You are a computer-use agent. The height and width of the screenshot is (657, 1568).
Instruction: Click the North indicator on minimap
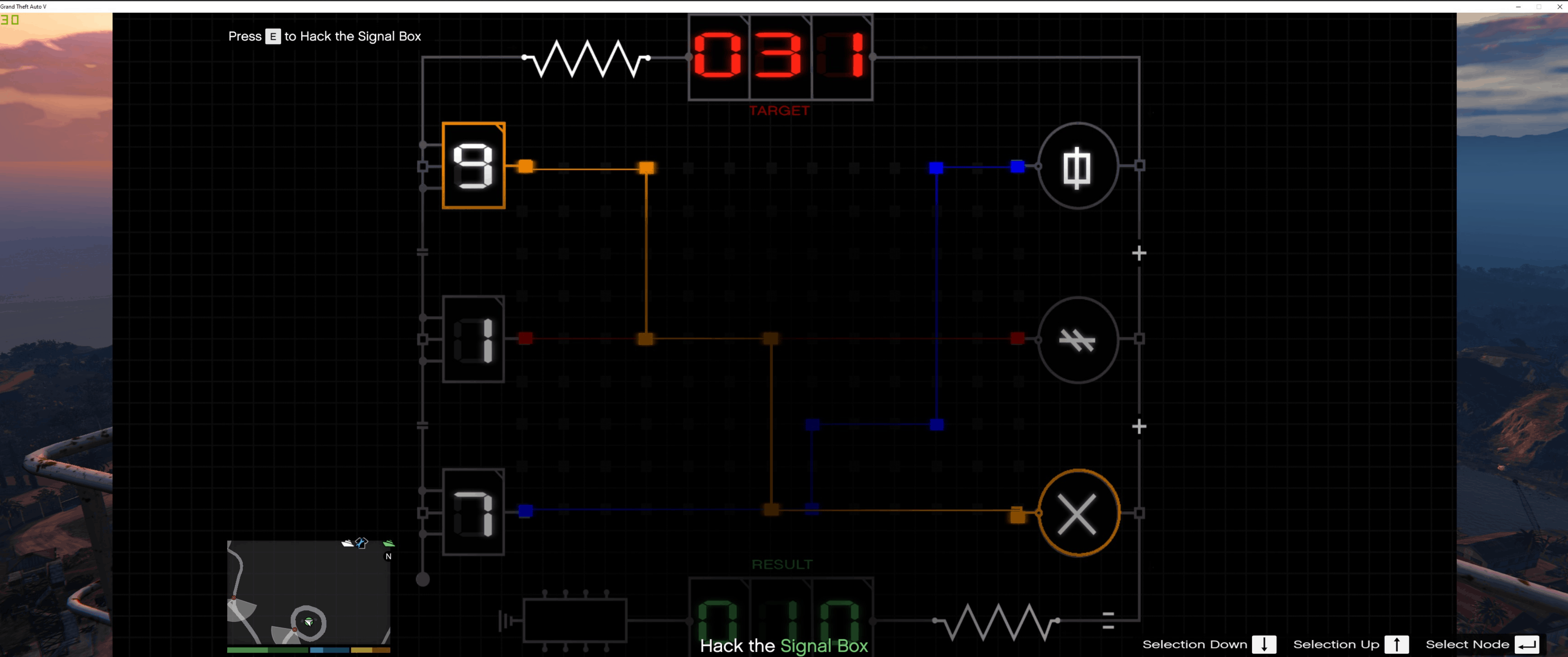[388, 557]
